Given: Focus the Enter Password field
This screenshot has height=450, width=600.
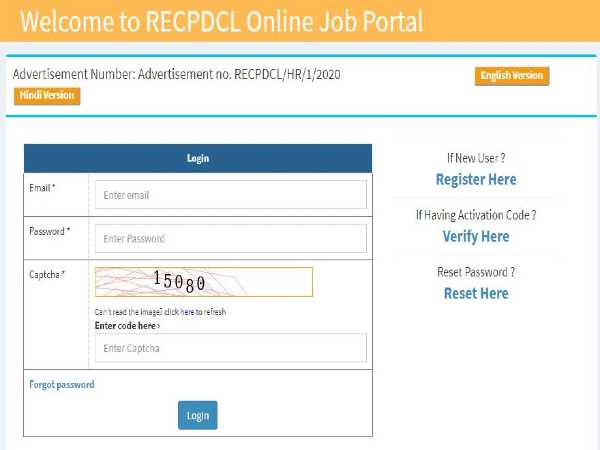Looking at the screenshot, I should click(x=231, y=238).
